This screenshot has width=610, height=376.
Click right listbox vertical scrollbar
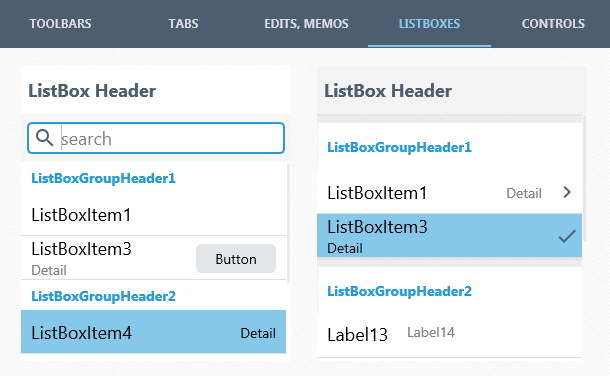coord(584,178)
